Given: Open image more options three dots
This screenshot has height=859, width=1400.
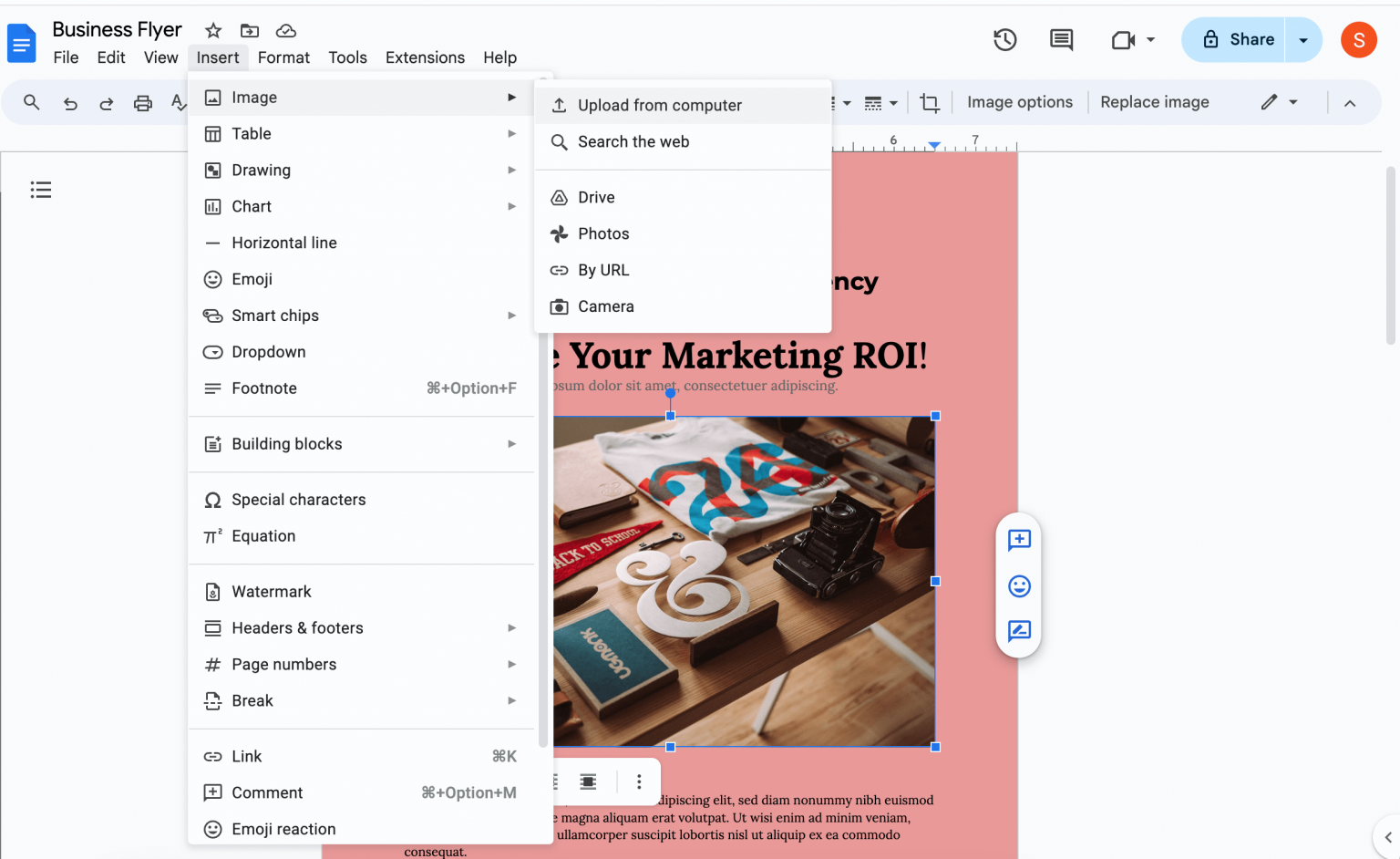Looking at the screenshot, I should [x=639, y=781].
